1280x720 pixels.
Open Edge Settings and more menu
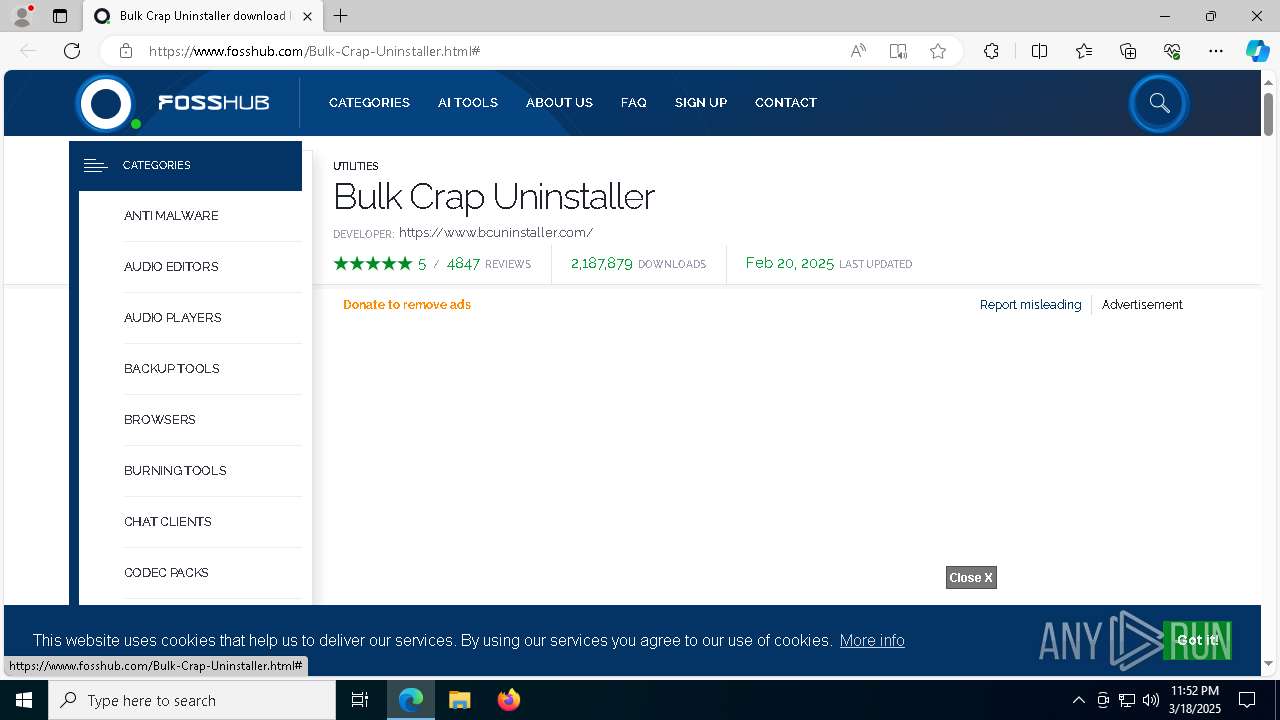pos(1216,51)
